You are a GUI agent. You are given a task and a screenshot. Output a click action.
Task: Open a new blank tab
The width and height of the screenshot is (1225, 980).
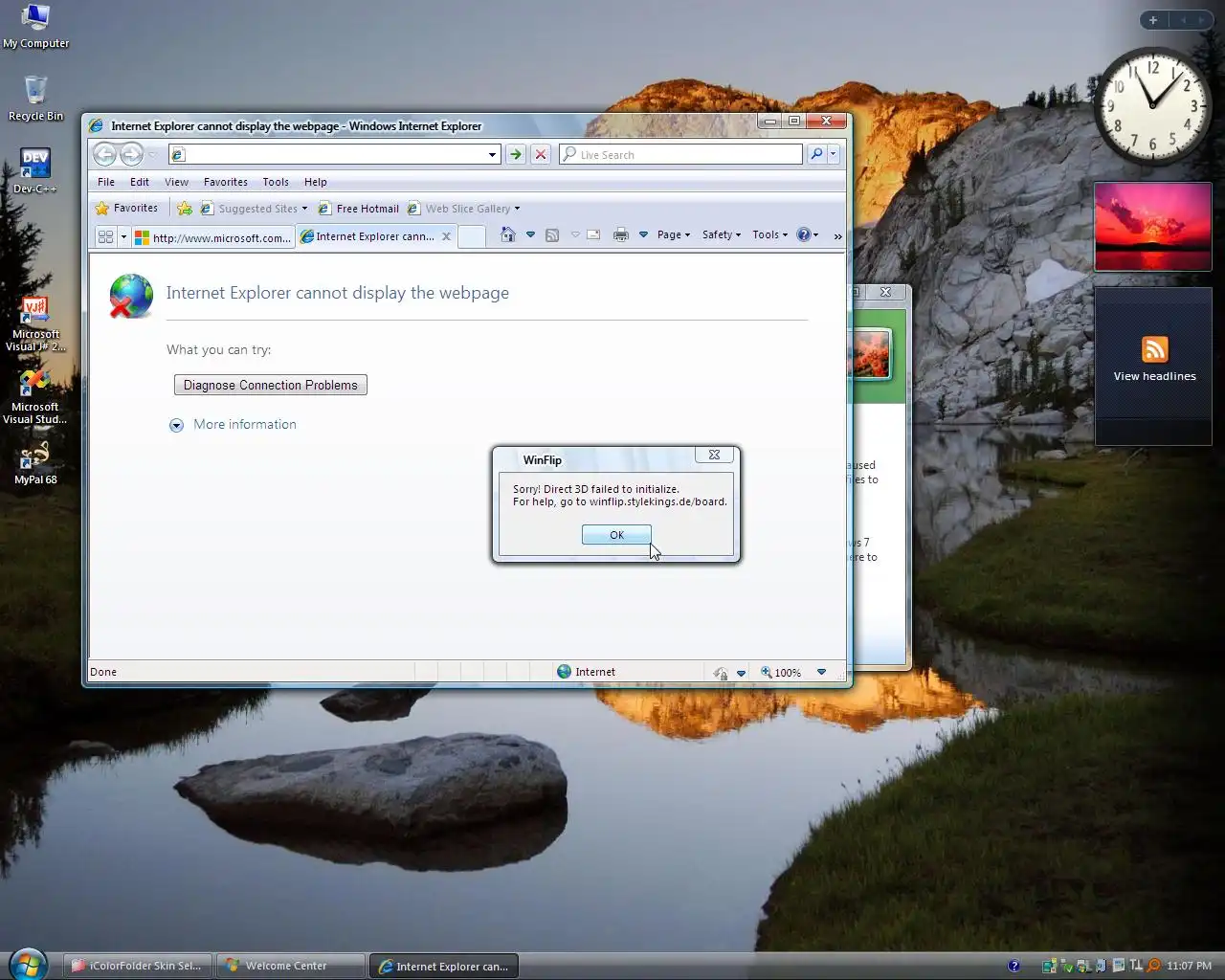pyautogui.click(x=471, y=236)
